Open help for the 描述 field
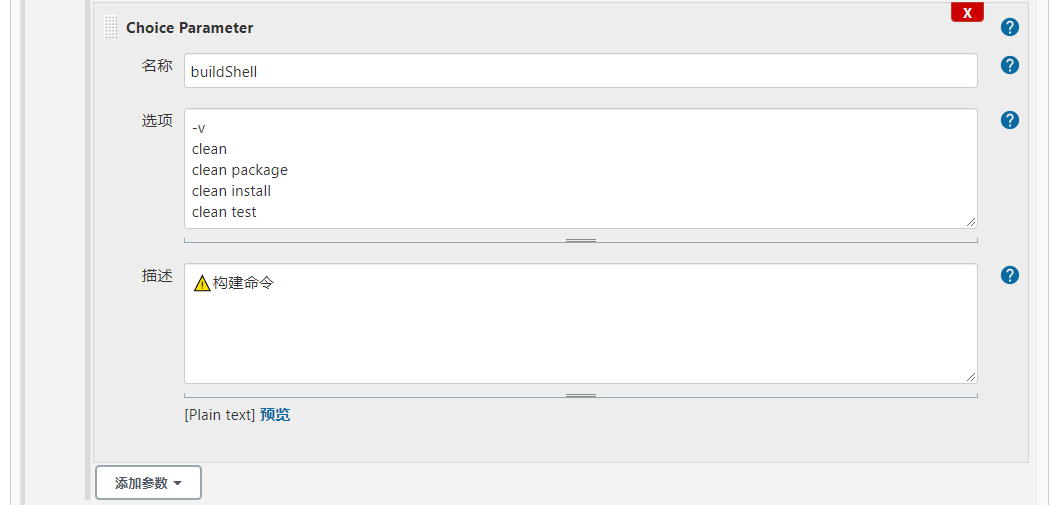The image size is (1050, 505). pyautogui.click(x=1010, y=275)
